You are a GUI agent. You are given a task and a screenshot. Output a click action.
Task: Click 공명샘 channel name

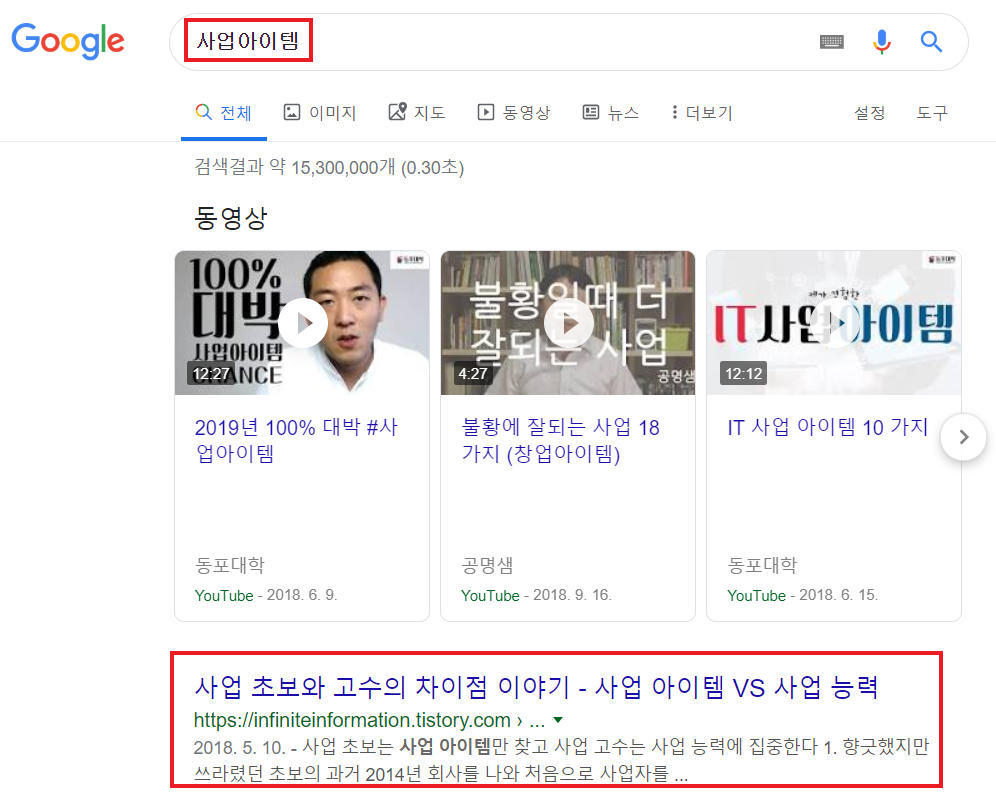(x=487, y=565)
